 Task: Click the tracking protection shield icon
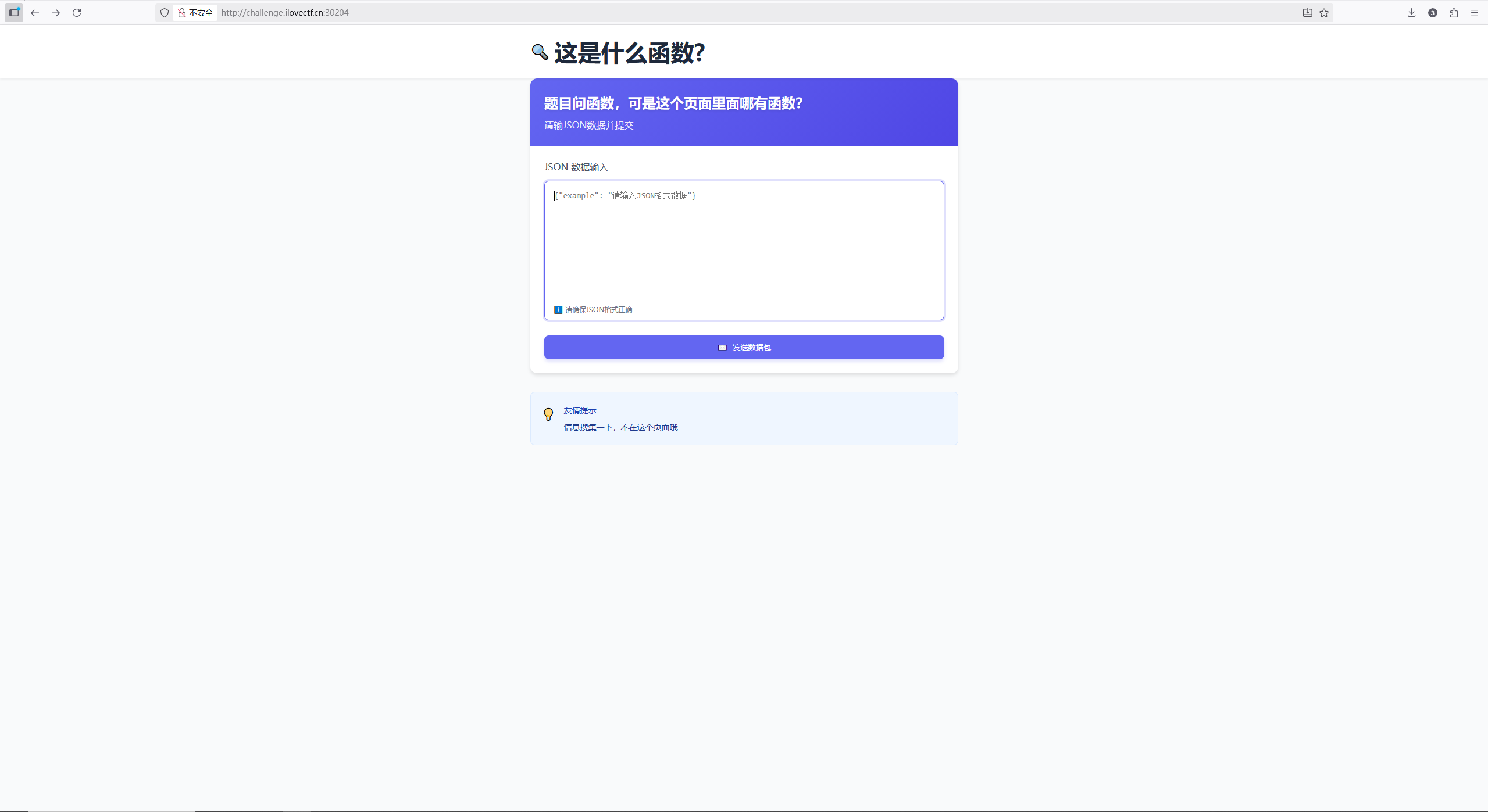click(x=165, y=13)
